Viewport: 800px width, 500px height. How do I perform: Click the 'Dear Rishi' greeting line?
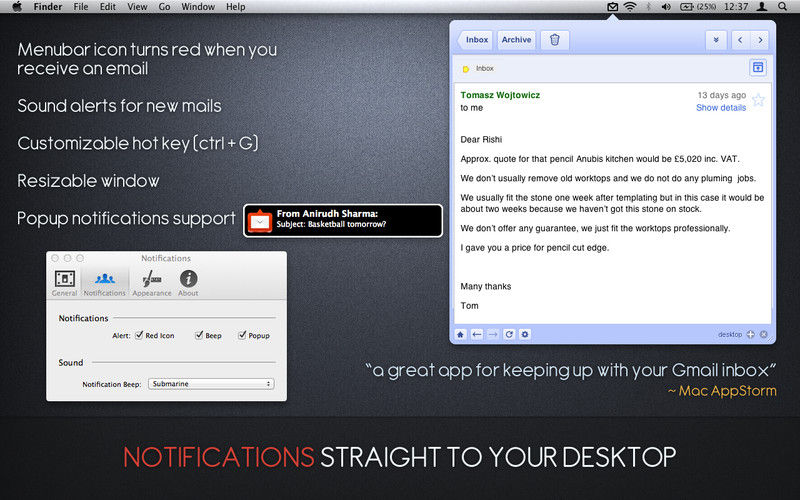pos(481,140)
